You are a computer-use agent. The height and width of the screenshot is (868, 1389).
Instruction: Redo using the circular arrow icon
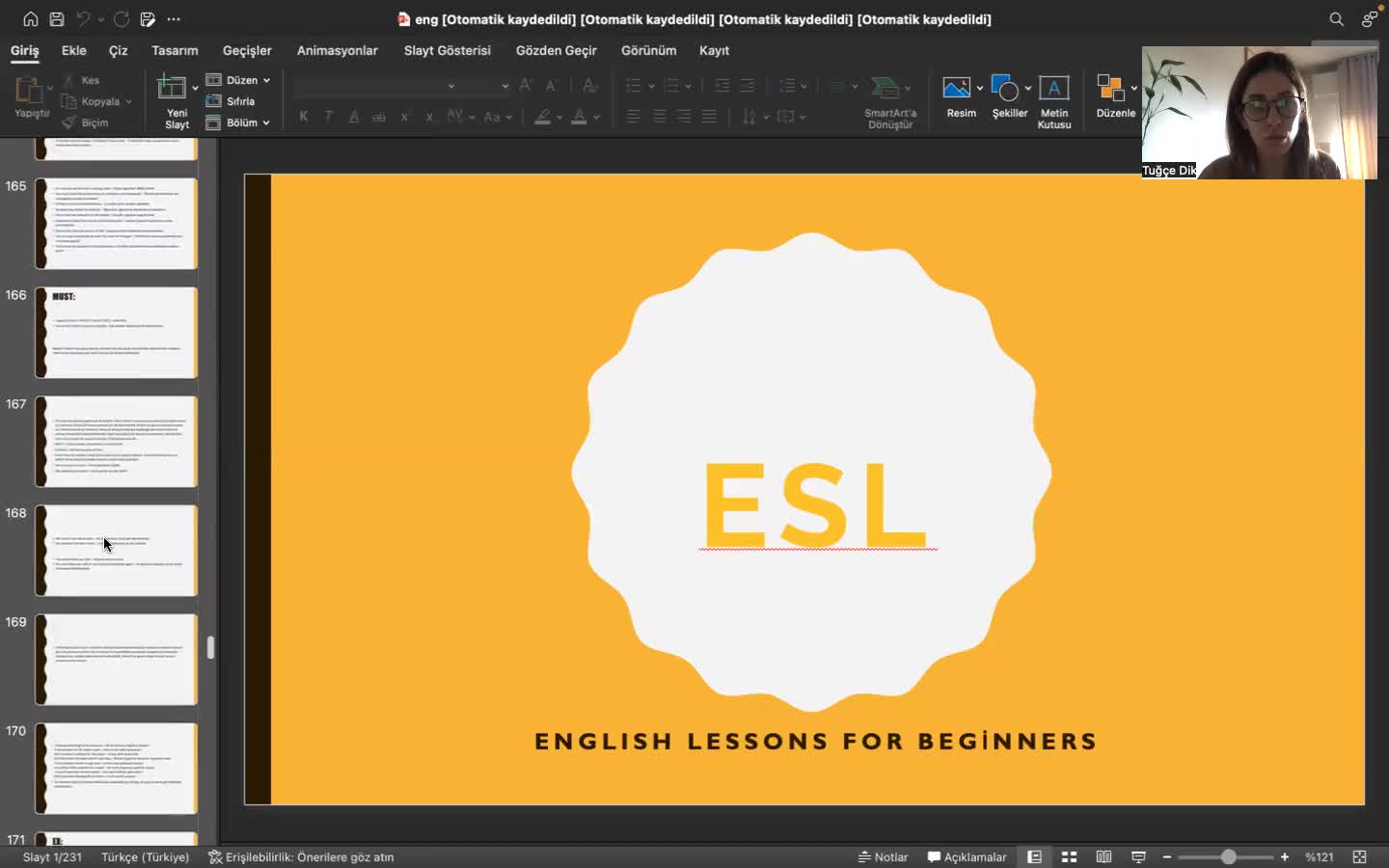pyautogui.click(x=121, y=19)
